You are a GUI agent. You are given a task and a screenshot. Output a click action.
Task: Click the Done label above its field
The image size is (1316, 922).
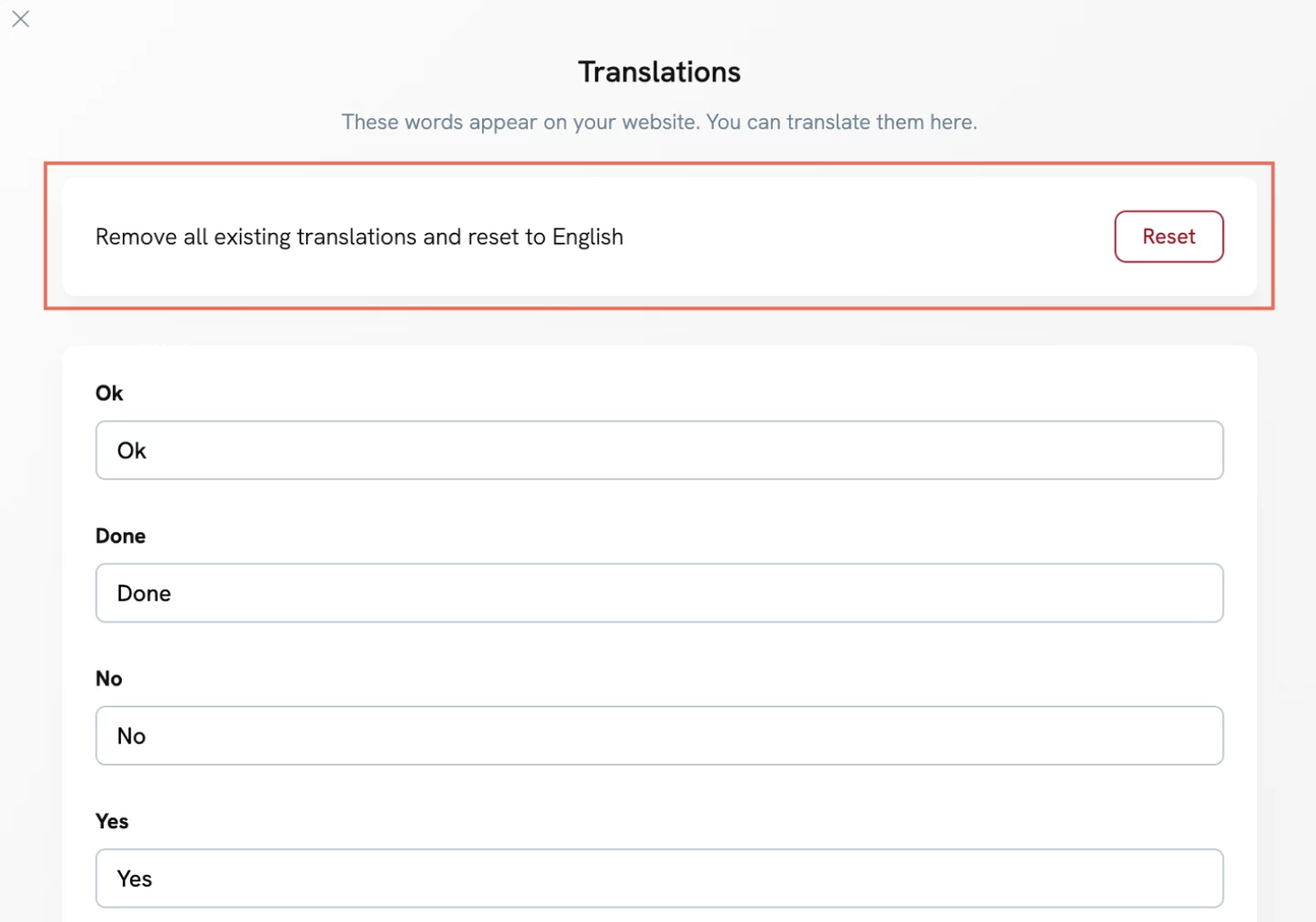[120, 535]
